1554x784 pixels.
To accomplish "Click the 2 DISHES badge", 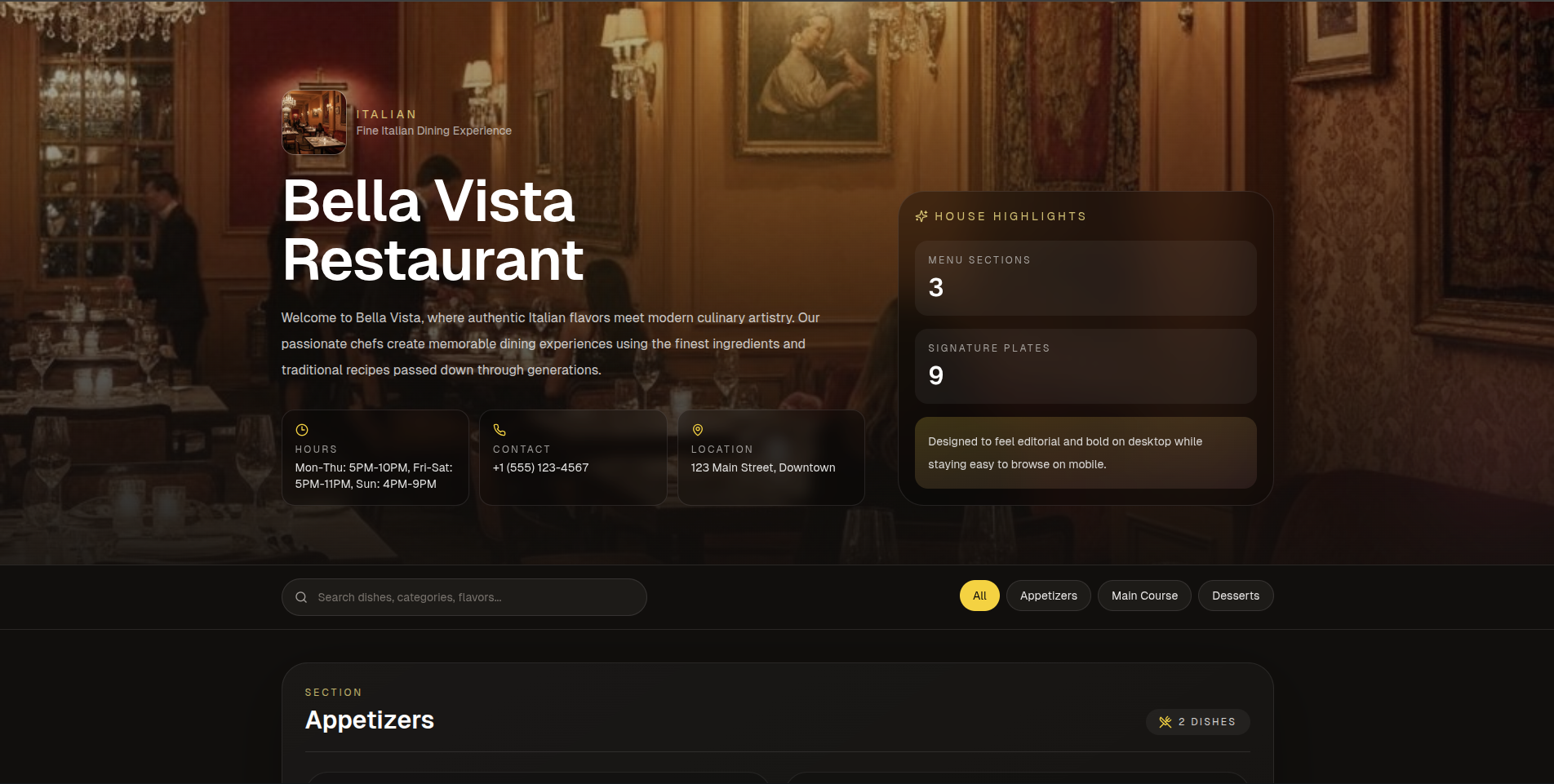I will 1197,722.
